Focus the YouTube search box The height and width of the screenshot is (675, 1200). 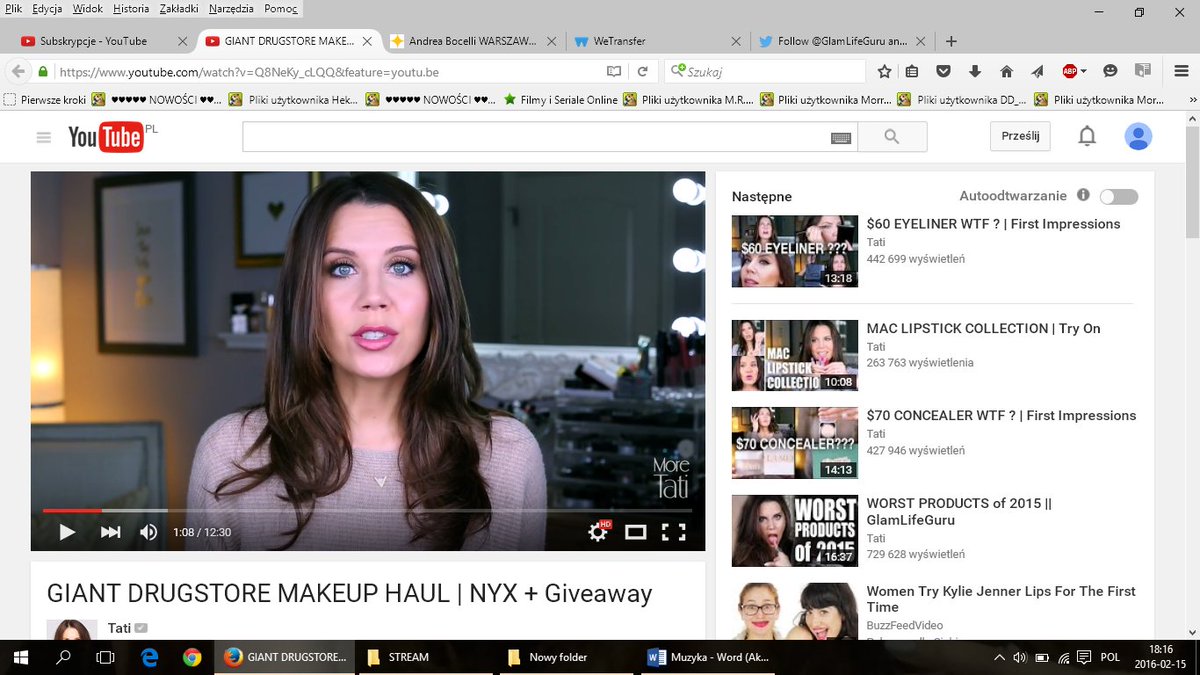(536, 137)
